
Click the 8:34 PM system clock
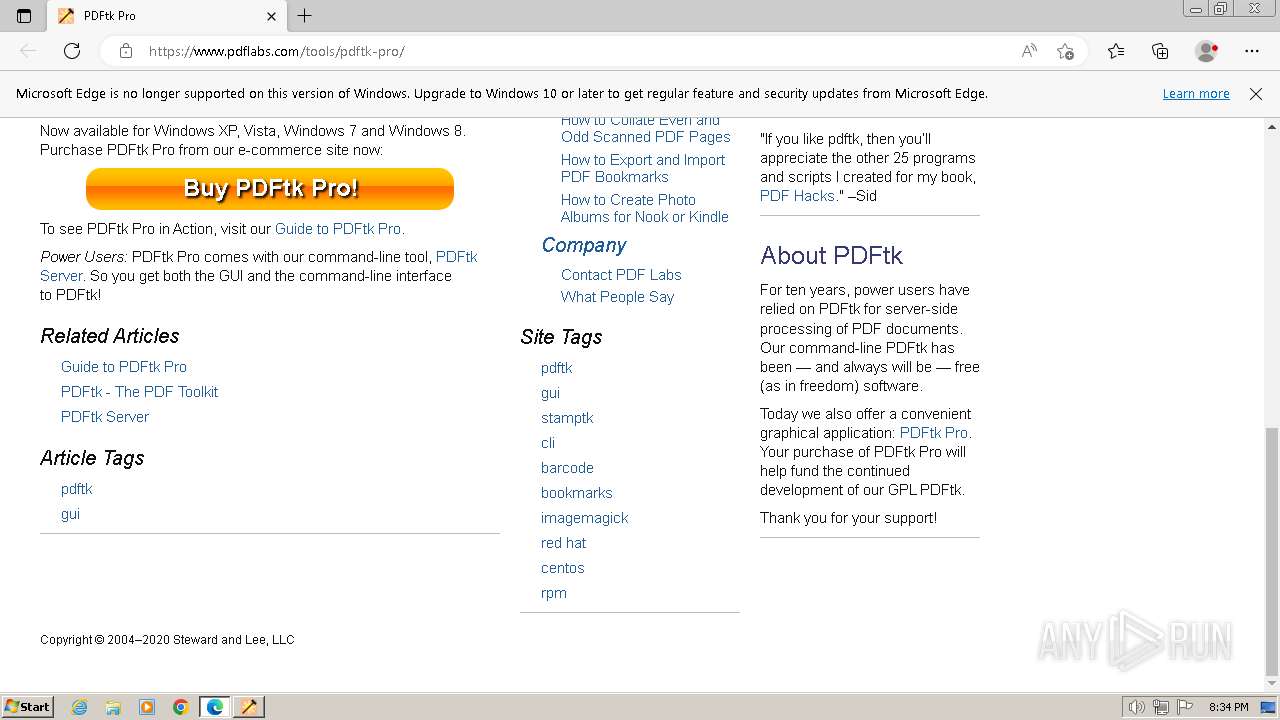coord(1228,707)
